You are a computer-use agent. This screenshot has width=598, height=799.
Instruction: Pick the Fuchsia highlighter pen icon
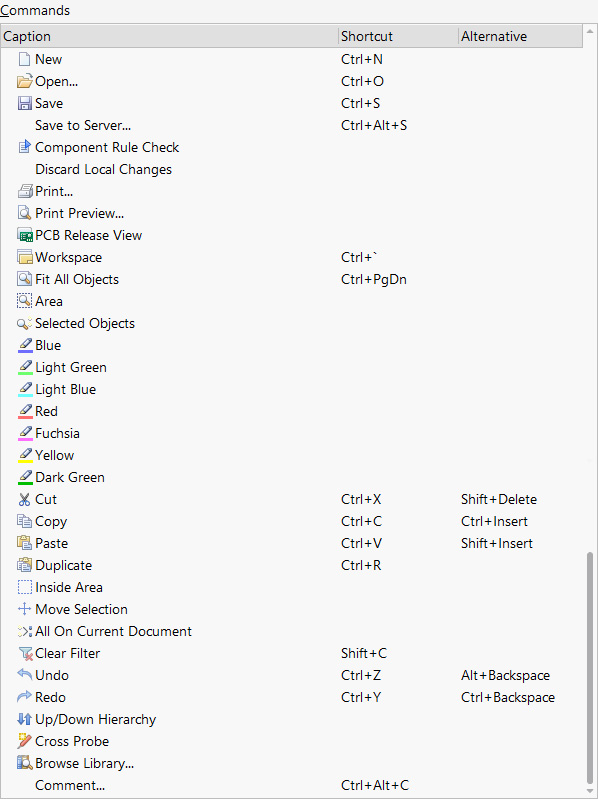coord(25,433)
